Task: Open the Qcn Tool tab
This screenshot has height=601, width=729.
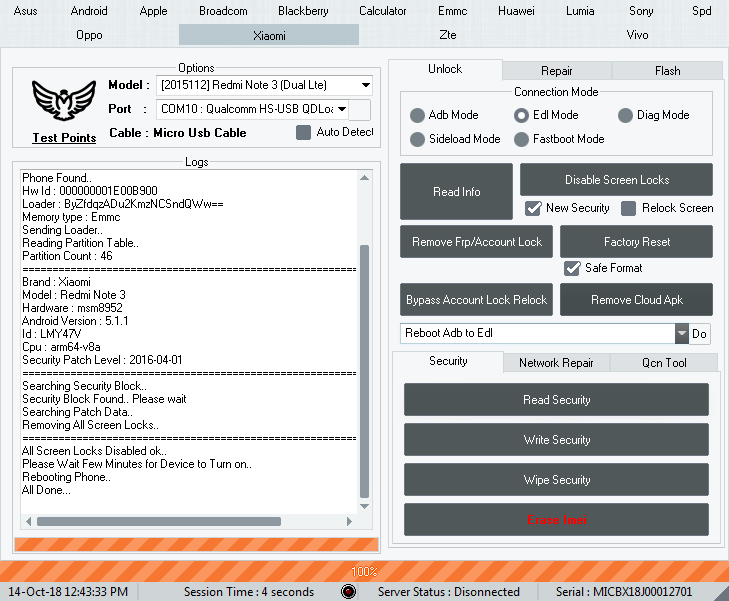Action: click(664, 363)
